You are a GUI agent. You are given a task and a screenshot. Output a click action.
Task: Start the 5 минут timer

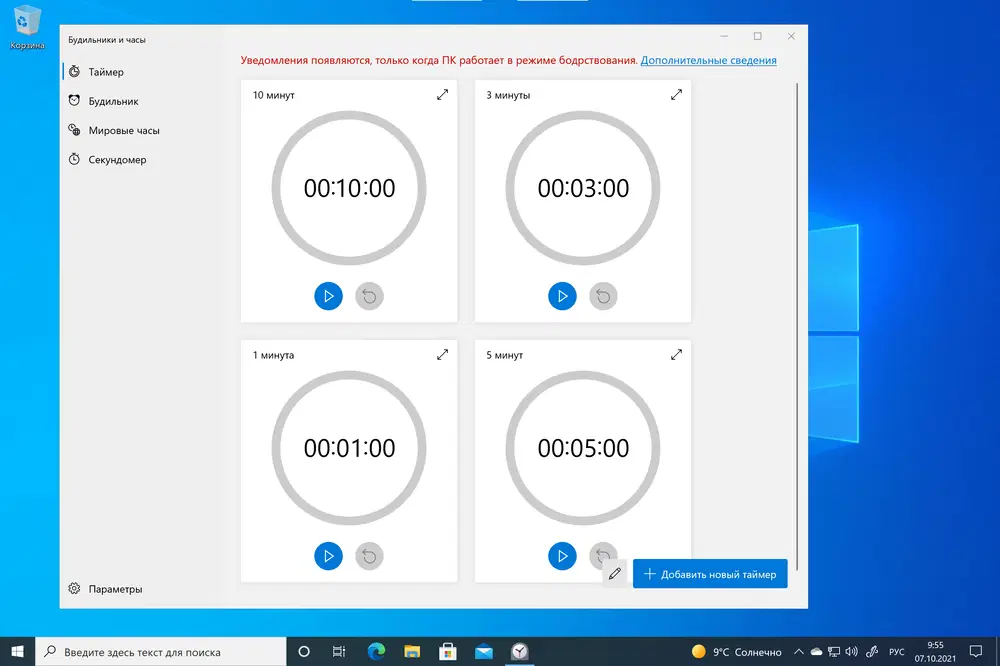coord(562,556)
